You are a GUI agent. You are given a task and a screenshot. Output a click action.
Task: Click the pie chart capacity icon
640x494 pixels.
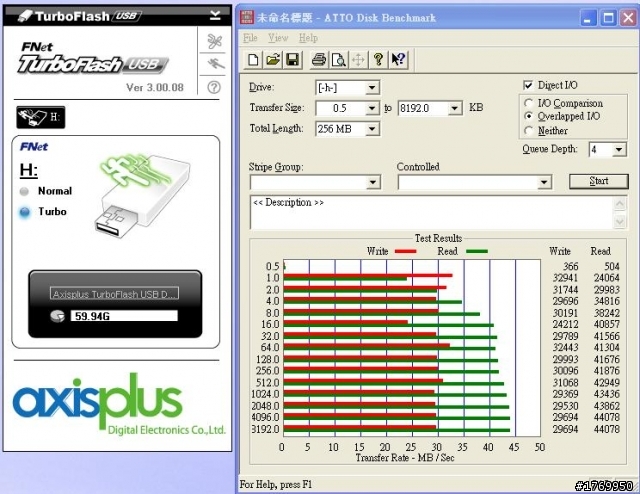(x=58, y=316)
